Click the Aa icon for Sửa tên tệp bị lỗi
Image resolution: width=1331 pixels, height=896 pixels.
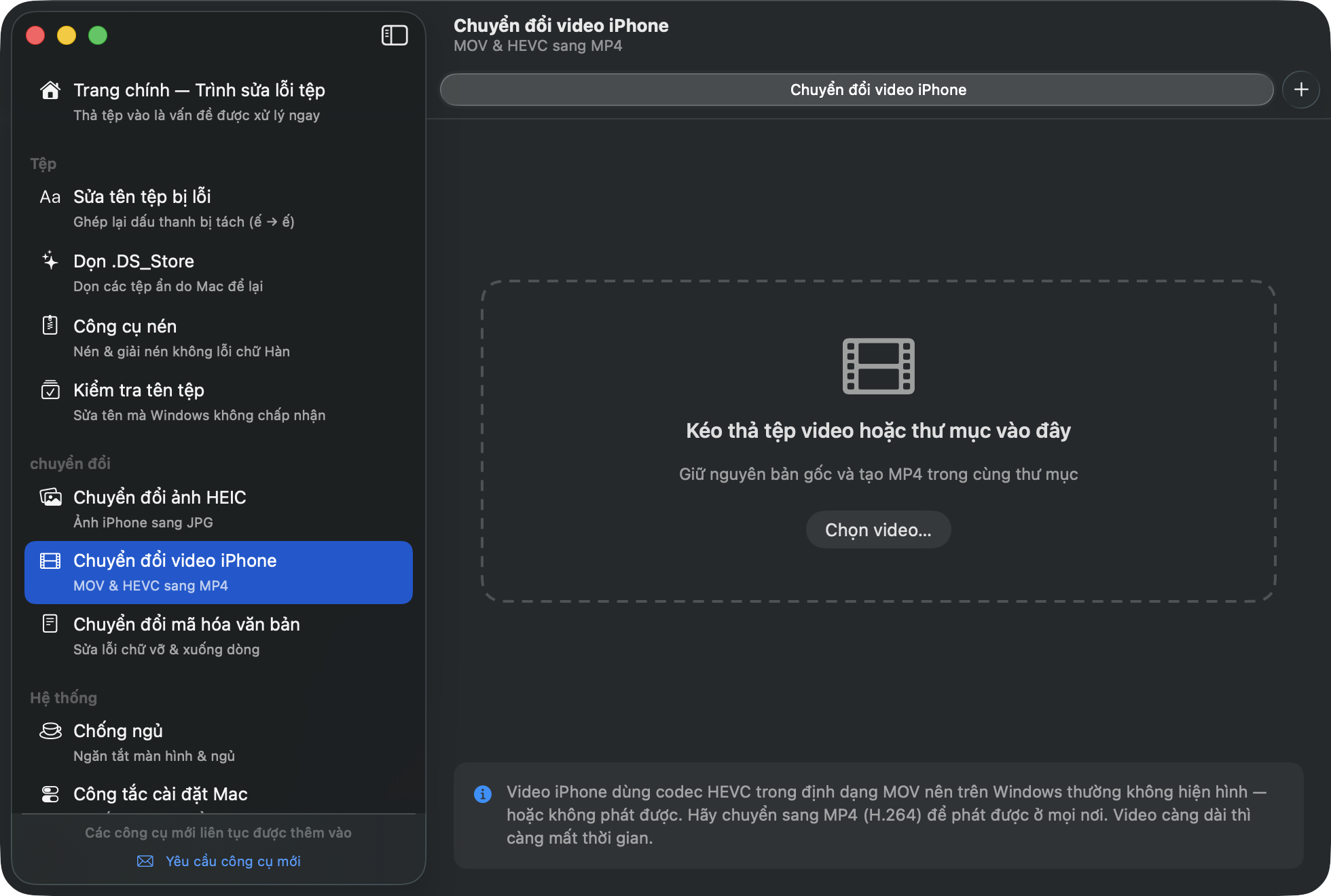tap(50, 197)
